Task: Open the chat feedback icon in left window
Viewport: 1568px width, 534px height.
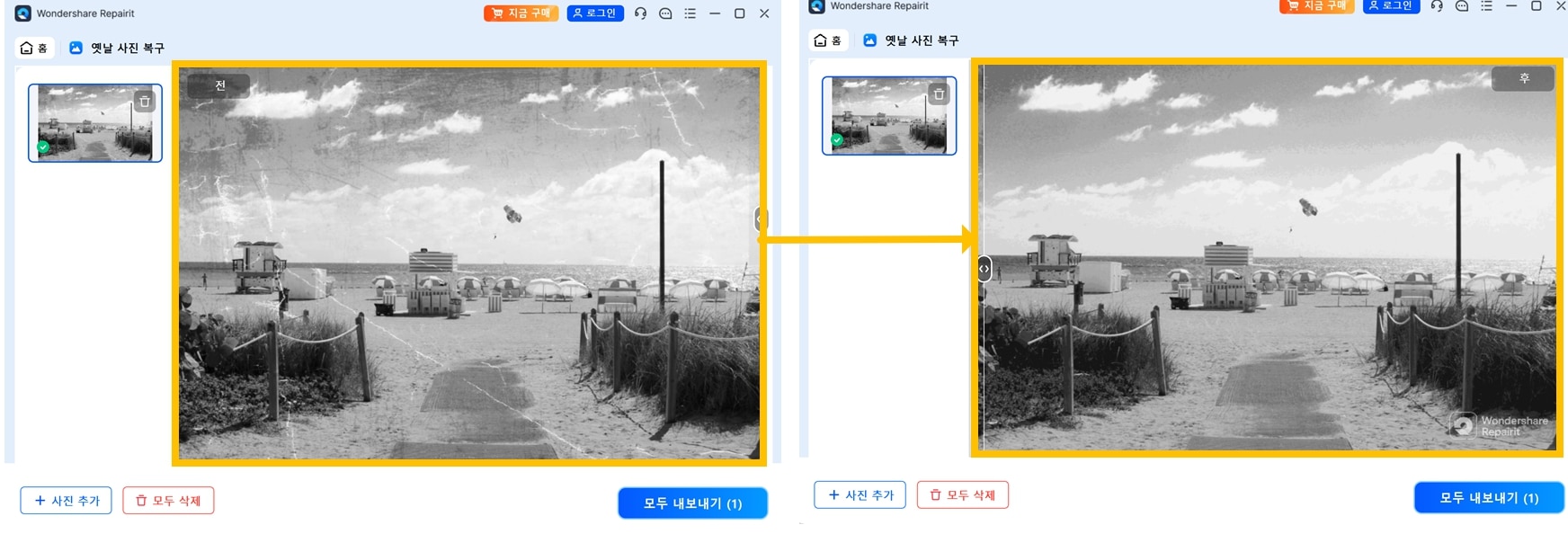Action: click(x=665, y=13)
